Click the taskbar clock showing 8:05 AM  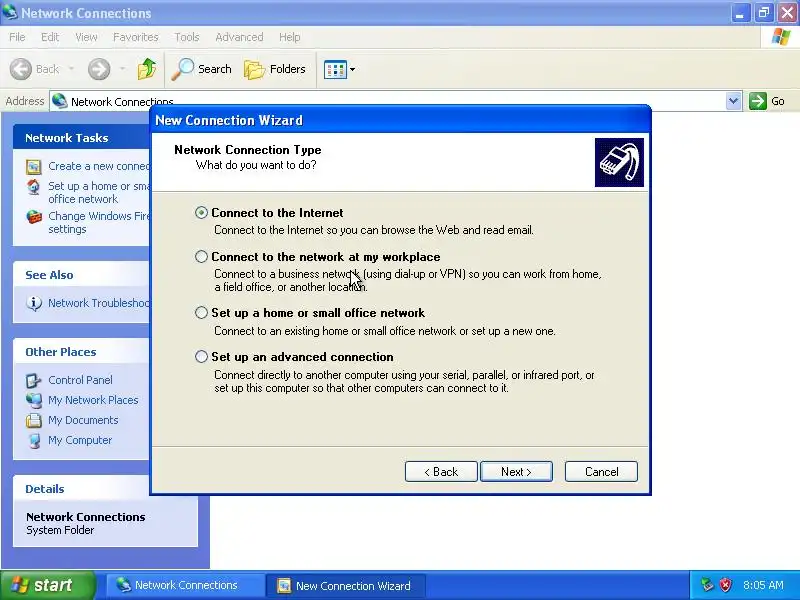pyautogui.click(x=763, y=585)
